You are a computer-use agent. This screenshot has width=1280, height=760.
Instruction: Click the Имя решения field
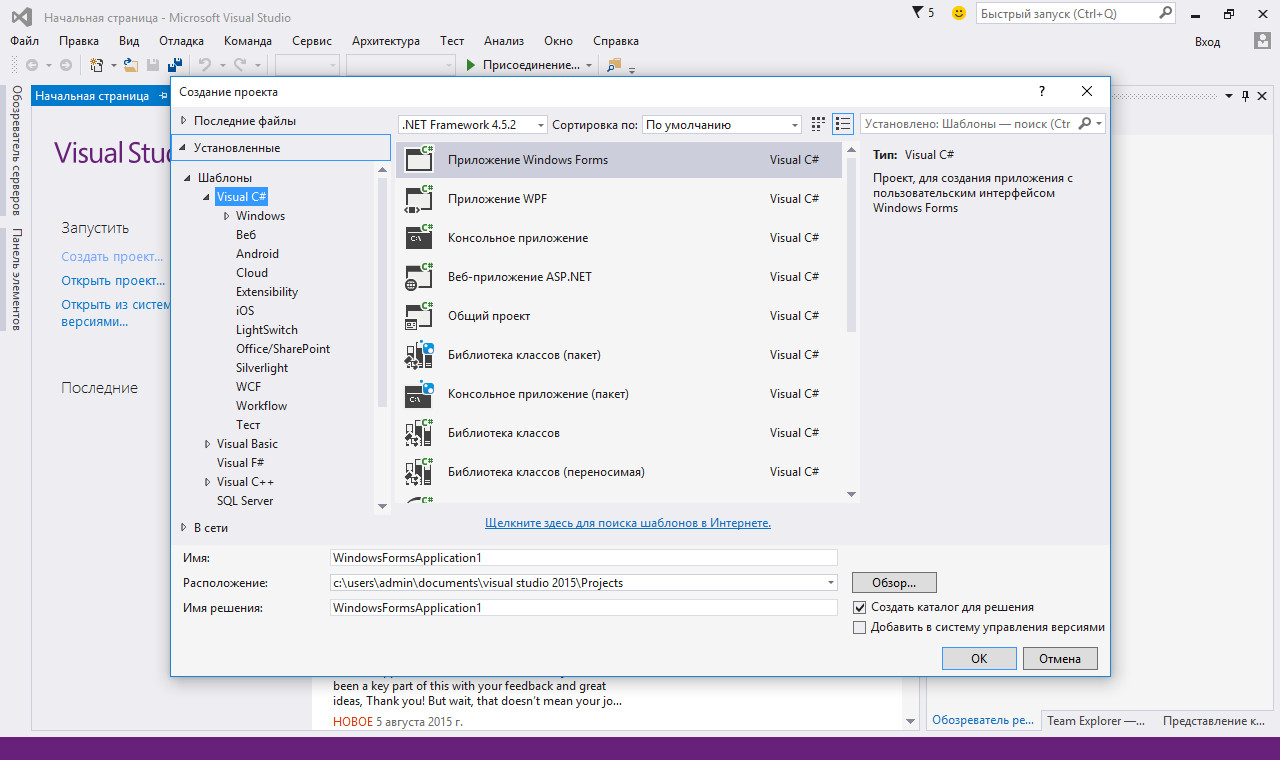coord(584,608)
